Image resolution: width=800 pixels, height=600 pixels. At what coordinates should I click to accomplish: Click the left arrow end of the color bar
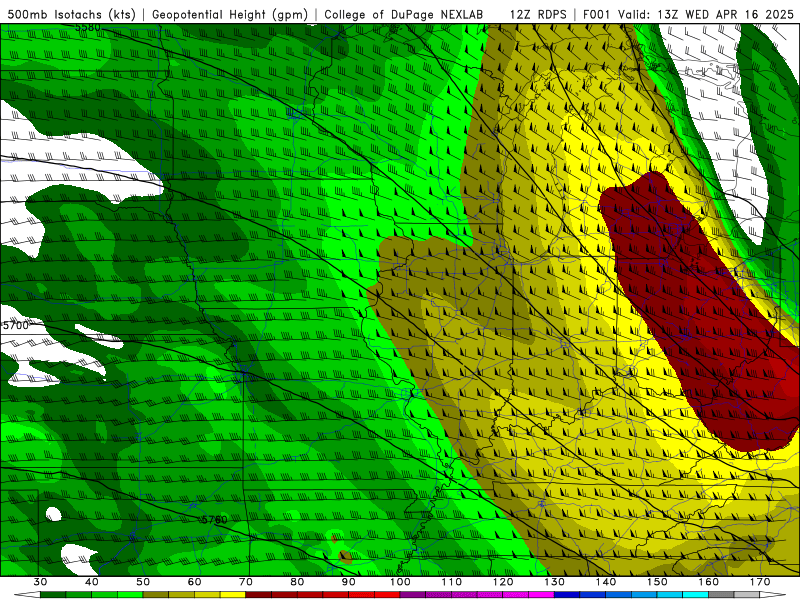(x=27, y=595)
